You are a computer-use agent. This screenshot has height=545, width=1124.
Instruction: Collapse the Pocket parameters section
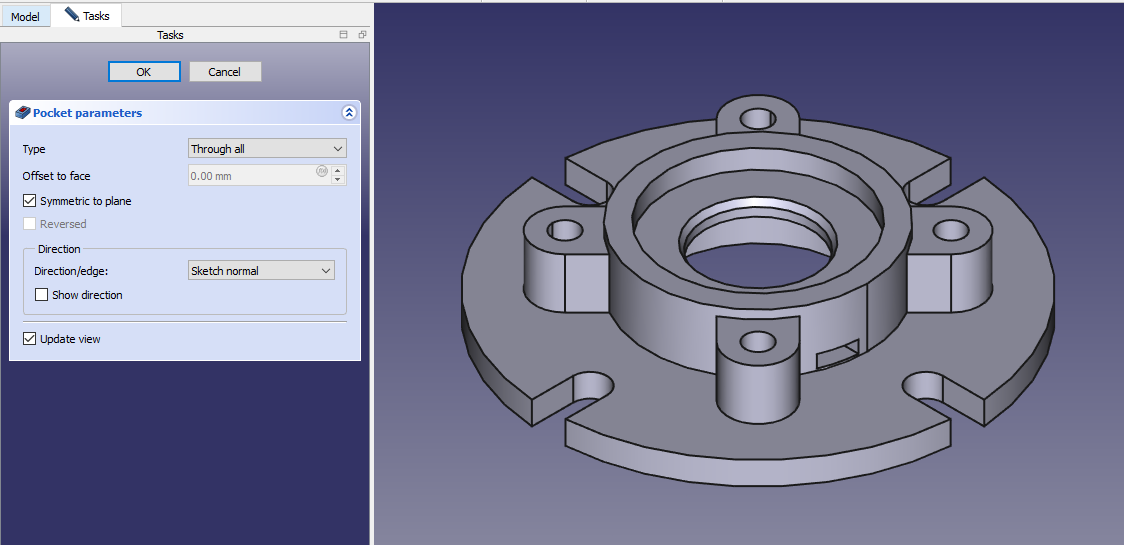coord(348,113)
